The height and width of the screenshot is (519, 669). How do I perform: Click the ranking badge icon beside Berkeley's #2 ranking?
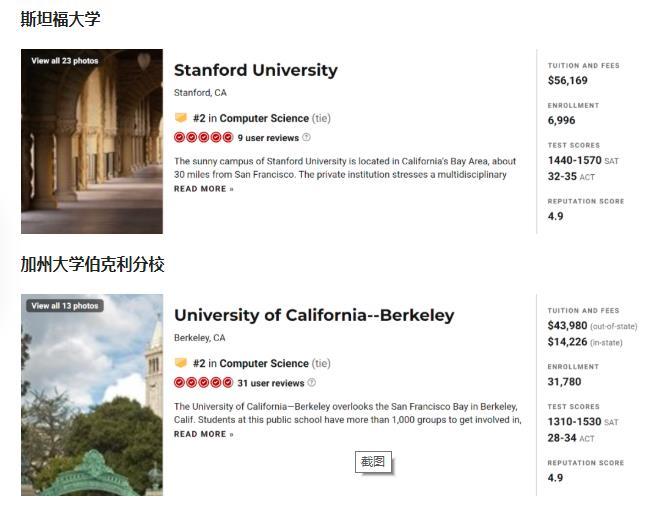(x=181, y=363)
